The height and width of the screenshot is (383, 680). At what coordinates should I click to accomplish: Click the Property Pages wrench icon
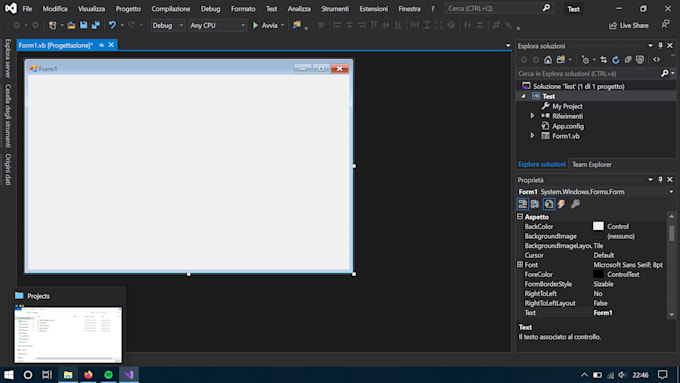click(x=575, y=204)
